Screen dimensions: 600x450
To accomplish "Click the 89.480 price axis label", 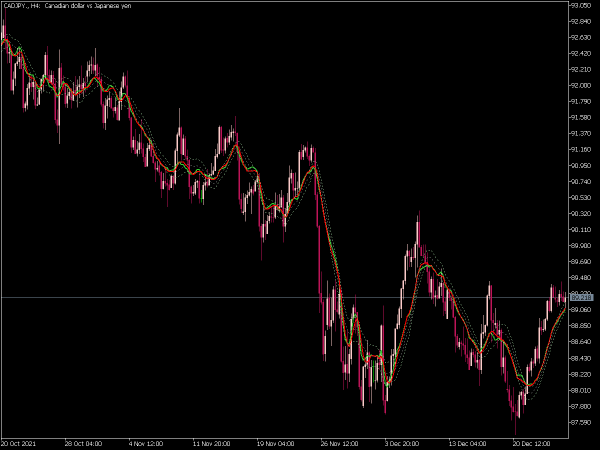I will (581, 278).
